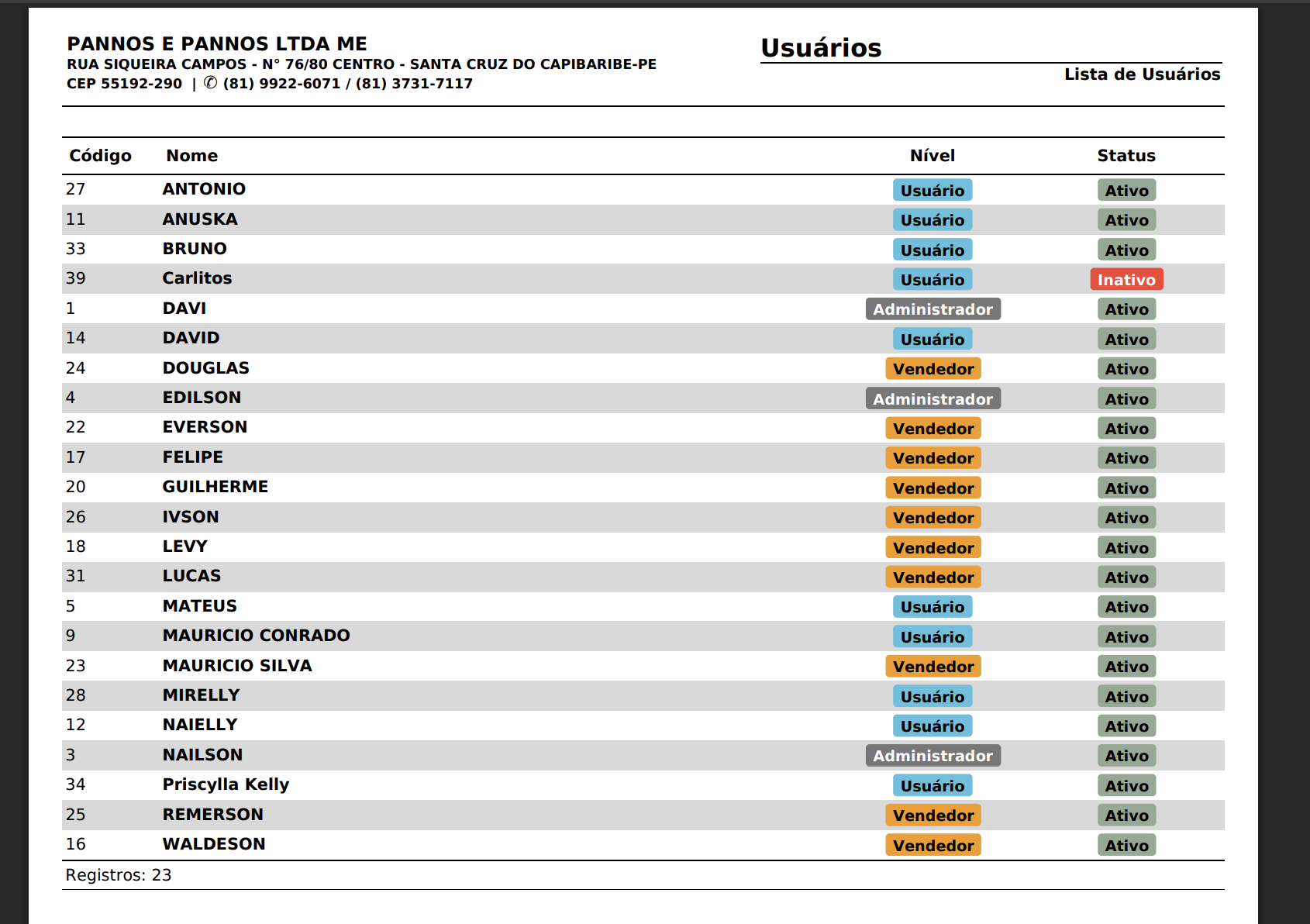The width and height of the screenshot is (1310, 924).
Task: Click the Registros: 23 footer text
Action: point(119,875)
